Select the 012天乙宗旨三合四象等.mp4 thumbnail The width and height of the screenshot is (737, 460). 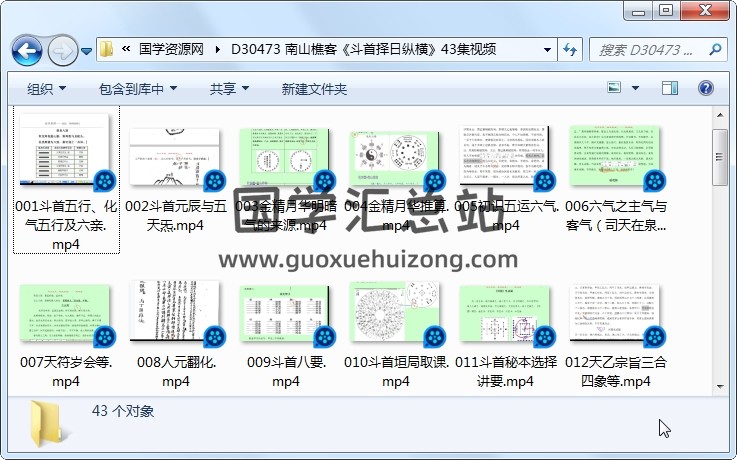[x=615, y=314]
